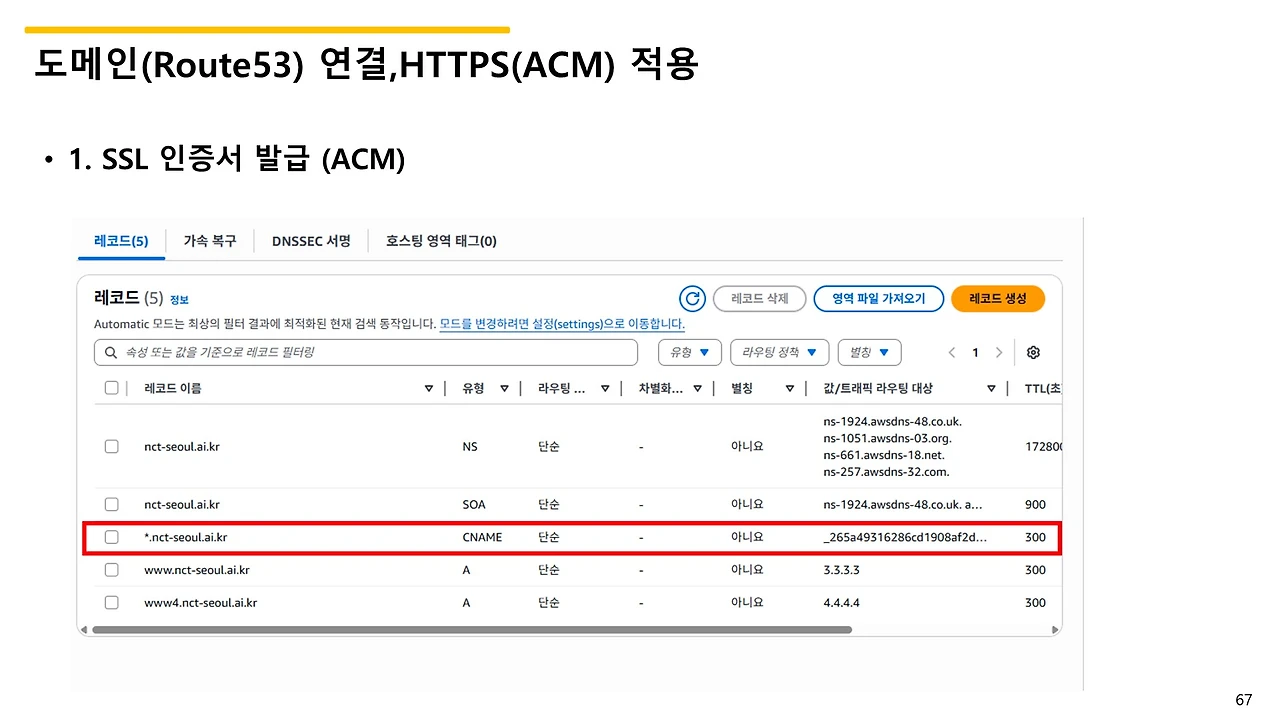Open the 별칭 filter dropdown

click(869, 352)
